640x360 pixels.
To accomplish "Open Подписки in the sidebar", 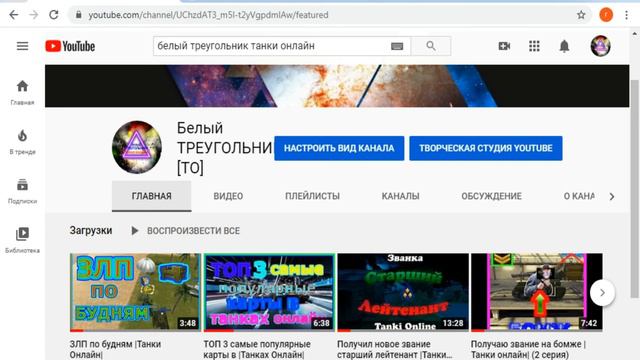I will pos(22,191).
